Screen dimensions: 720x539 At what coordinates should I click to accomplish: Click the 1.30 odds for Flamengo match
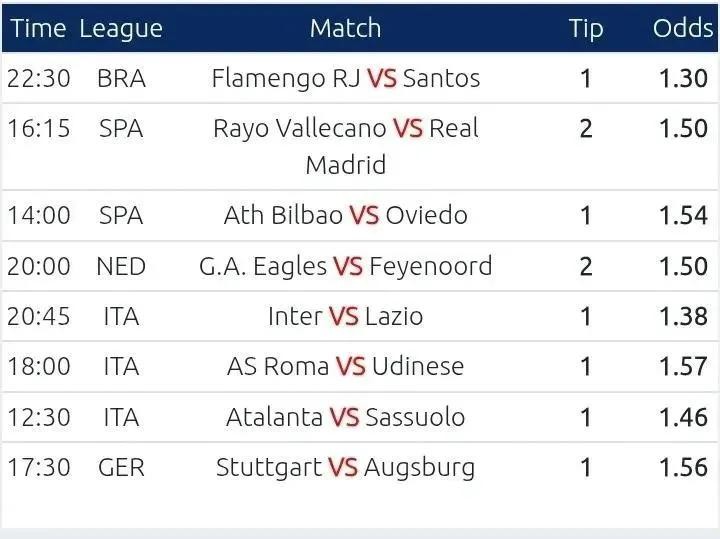[x=683, y=78]
